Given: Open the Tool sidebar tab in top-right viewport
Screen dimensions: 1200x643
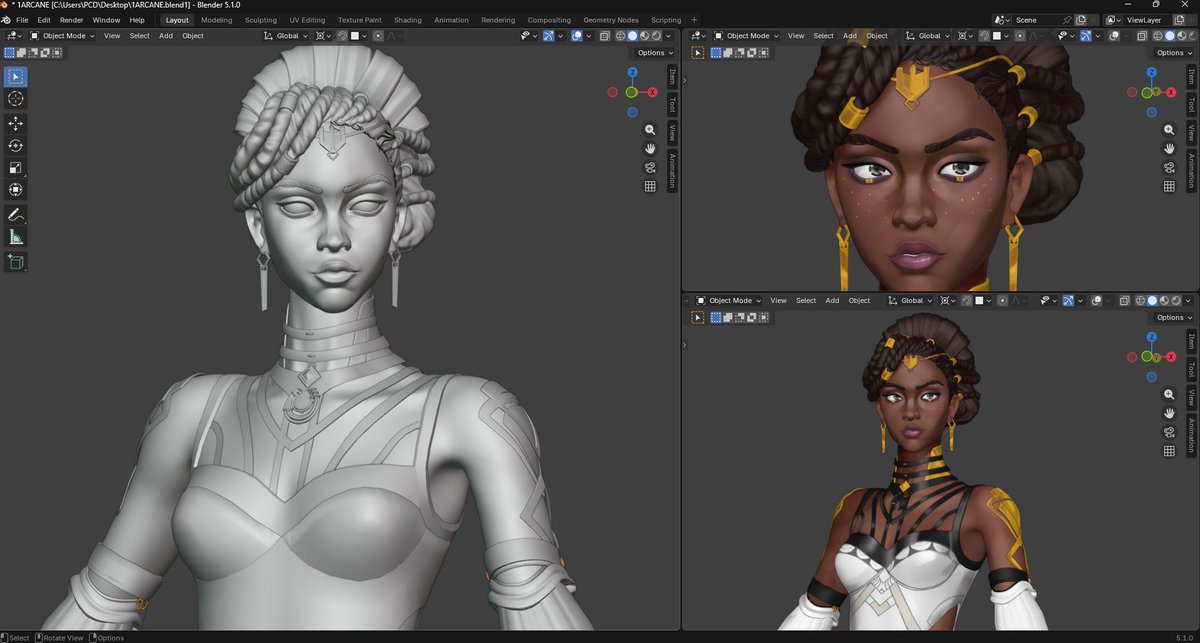Looking at the screenshot, I should (1191, 105).
